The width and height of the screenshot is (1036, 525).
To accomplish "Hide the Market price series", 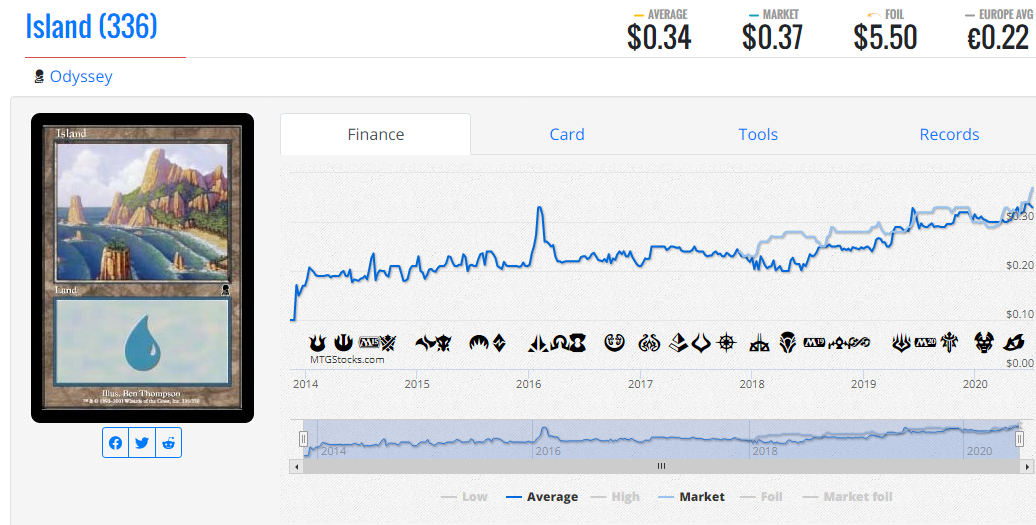I will pos(691,497).
